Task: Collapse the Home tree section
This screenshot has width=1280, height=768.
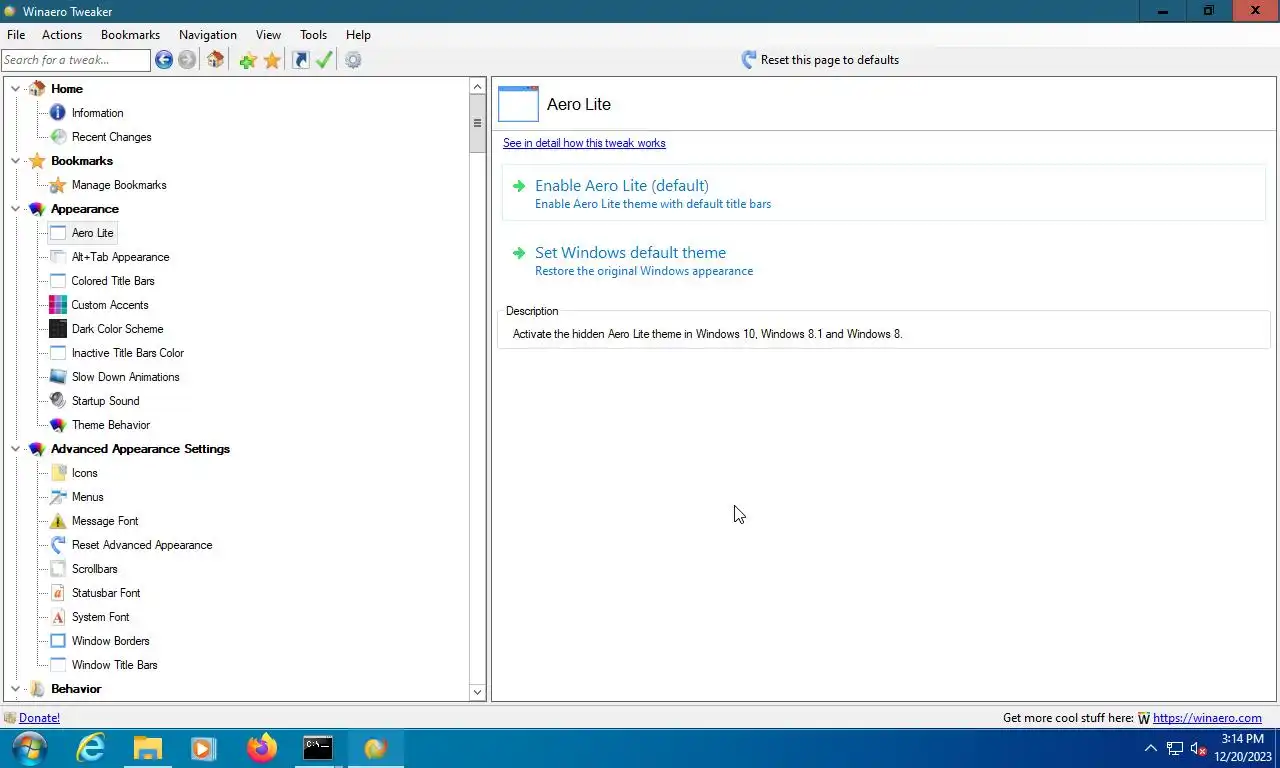Action: (15, 89)
